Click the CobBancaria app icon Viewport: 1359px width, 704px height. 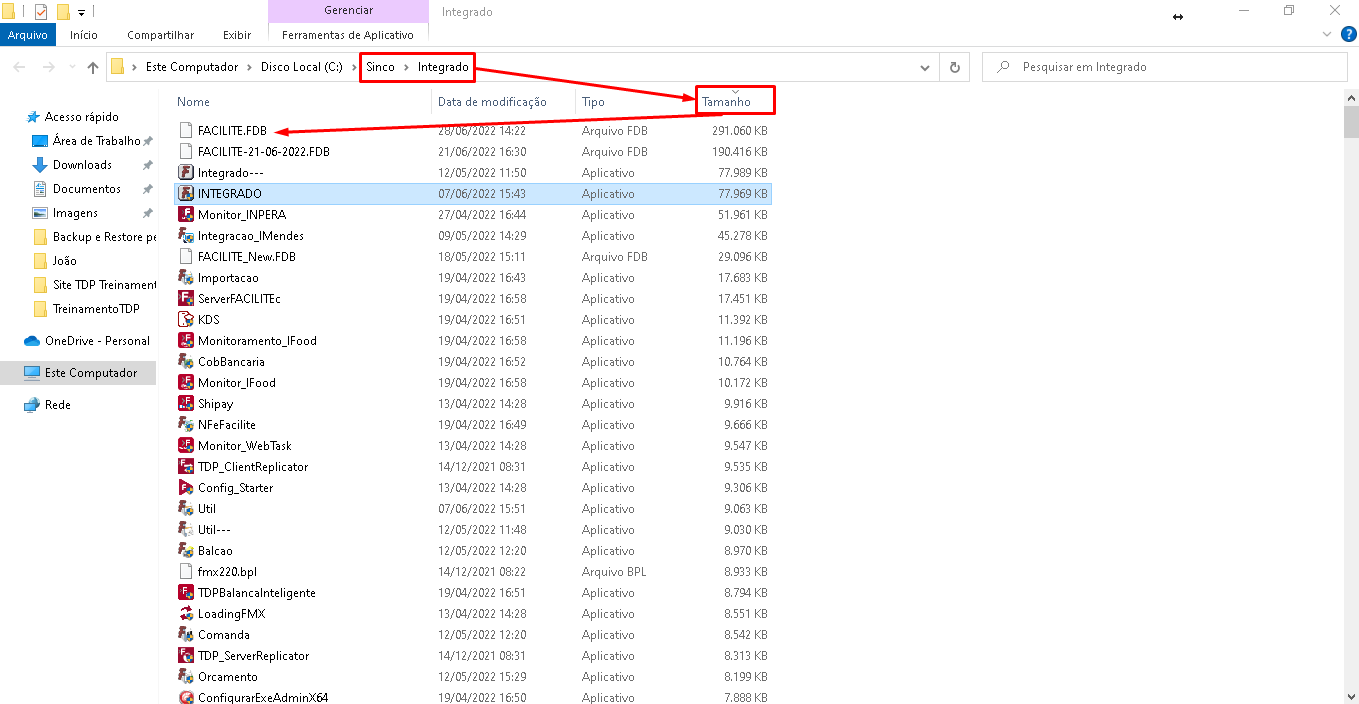click(x=185, y=361)
